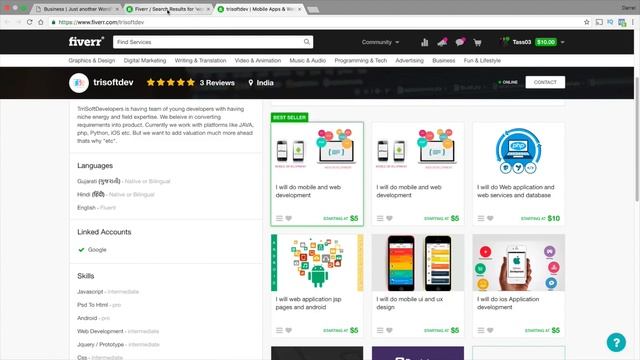Viewport: 640px width, 360px height.
Task: Click into the Find Services search field
Action: (208, 42)
